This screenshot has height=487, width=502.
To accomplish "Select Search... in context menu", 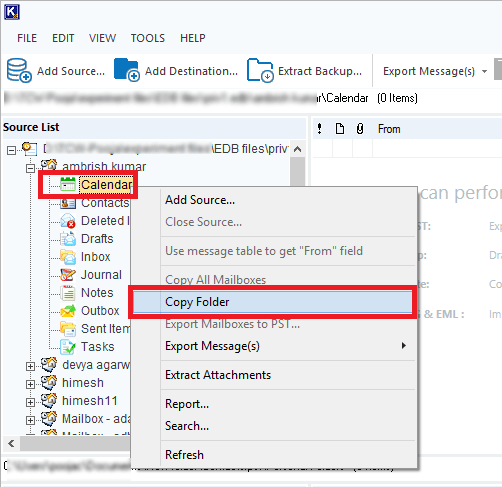I will click(x=272, y=426).
